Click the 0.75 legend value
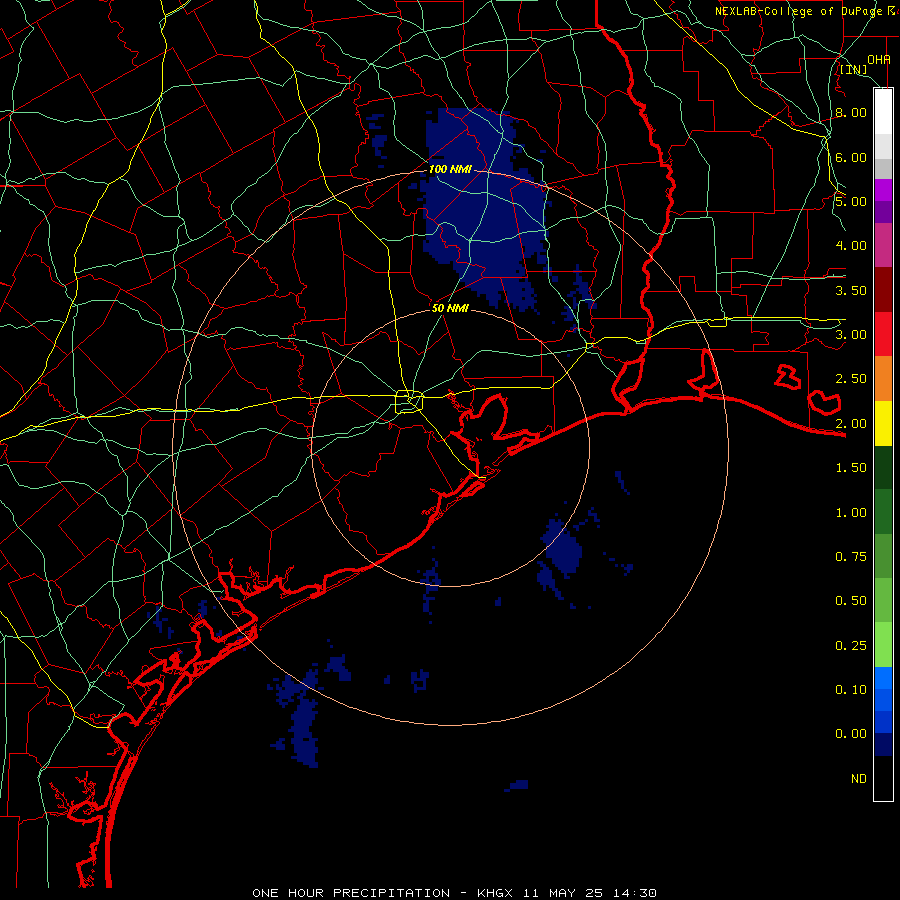Image resolution: width=900 pixels, height=900 pixels. tap(851, 557)
